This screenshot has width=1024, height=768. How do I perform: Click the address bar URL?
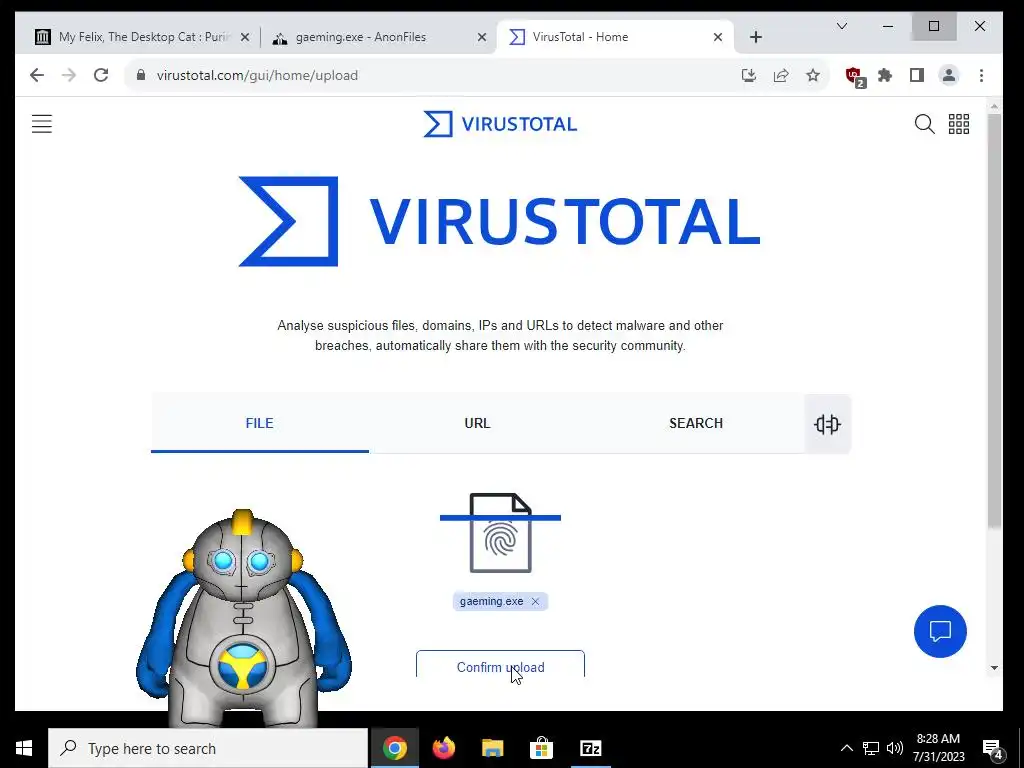pyautogui.click(x=257, y=75)
